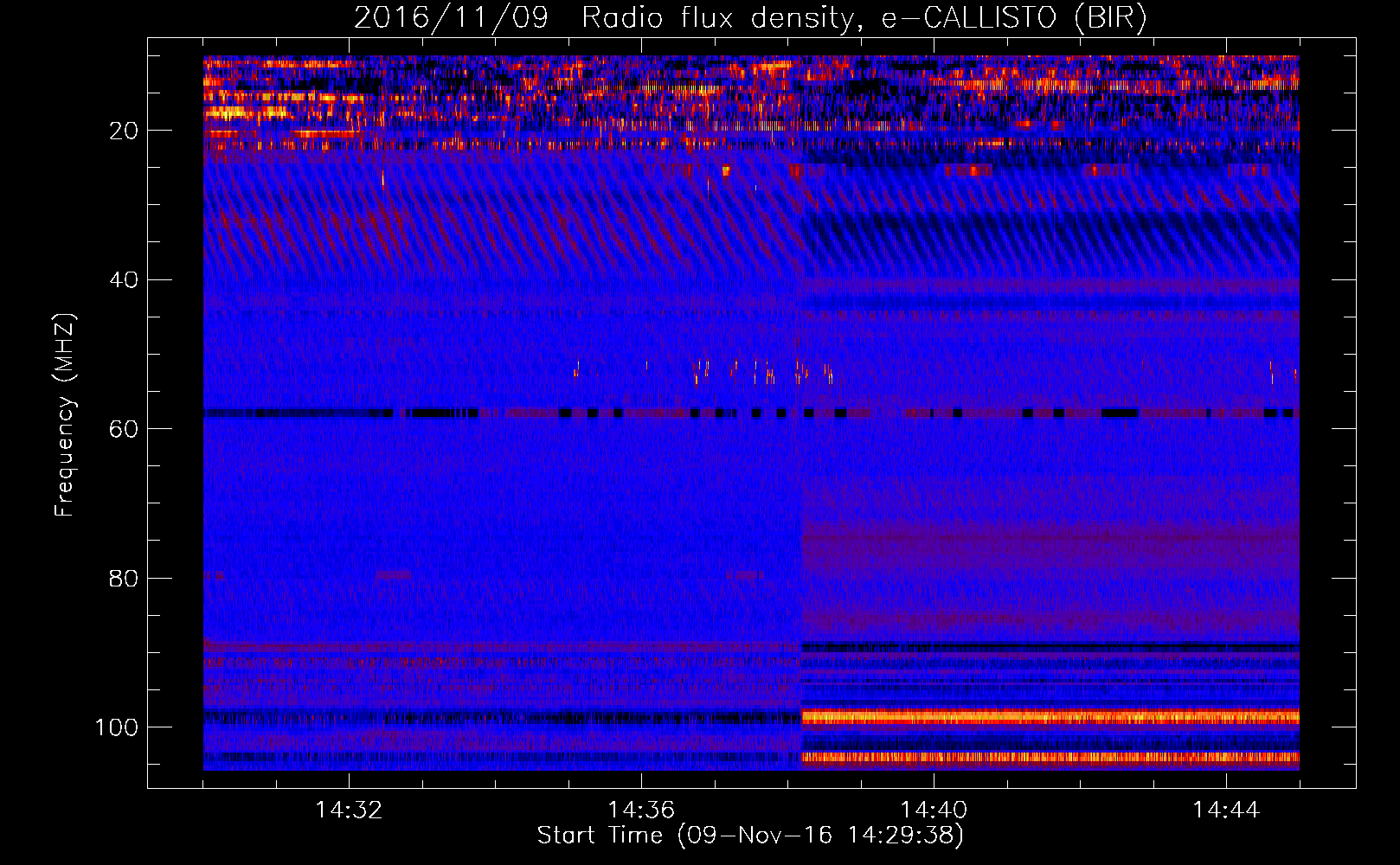Image resolution: width=1400 pixels, height=865 pixels.
Task: Click the '80' frequency tick label
Action: tap(125, 578)
